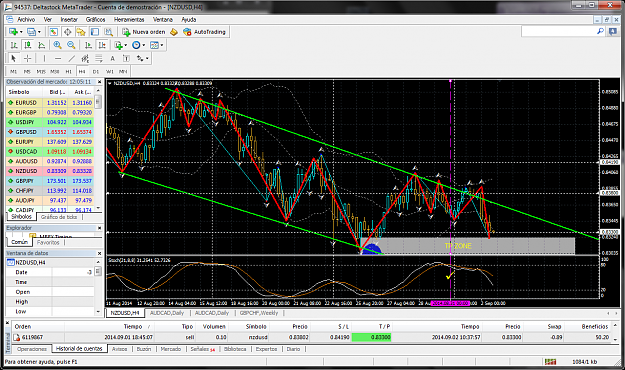Screen dimensions: 625x370
Task: Switch to M1 timeframe
Action: 14,72
